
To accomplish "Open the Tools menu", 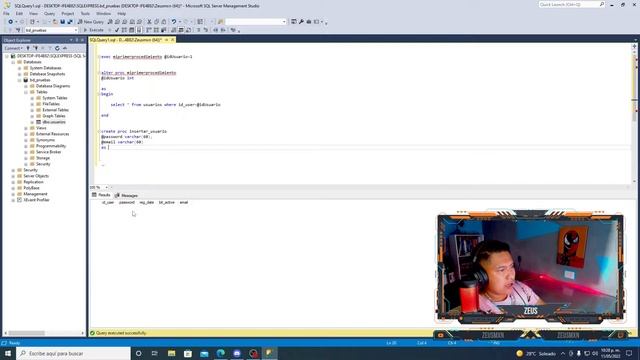I will click(x=85, y=13).
